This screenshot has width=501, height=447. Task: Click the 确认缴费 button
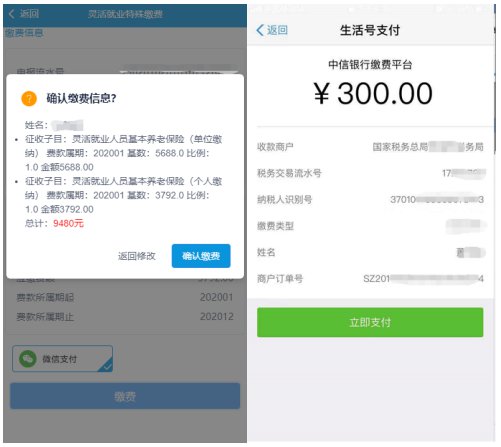(x=201, y=256)
